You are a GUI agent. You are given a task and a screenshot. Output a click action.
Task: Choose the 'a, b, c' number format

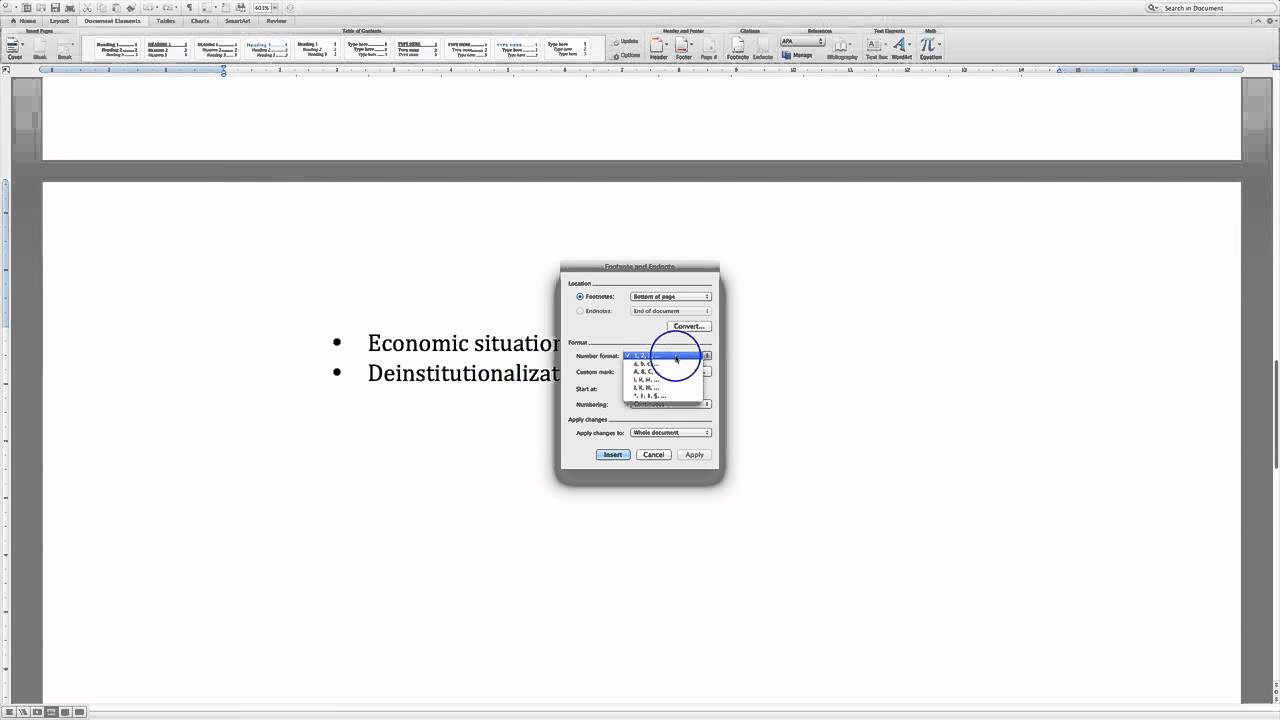(x=662, y=364)
